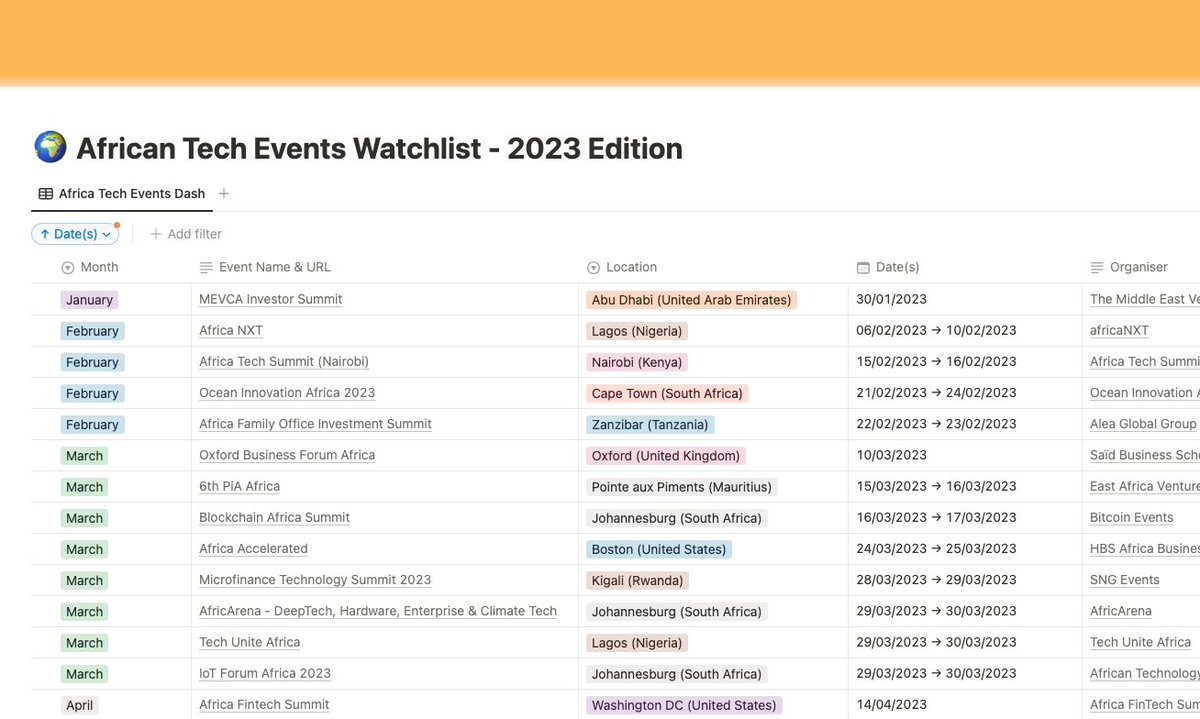Click the Zanzibar (Tanzania) location tag
This screenshot has height=719, width=1200.
click(x=650, y=425)
